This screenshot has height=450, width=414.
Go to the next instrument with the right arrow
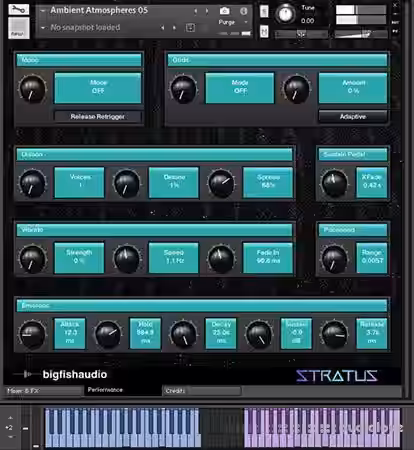207,11
